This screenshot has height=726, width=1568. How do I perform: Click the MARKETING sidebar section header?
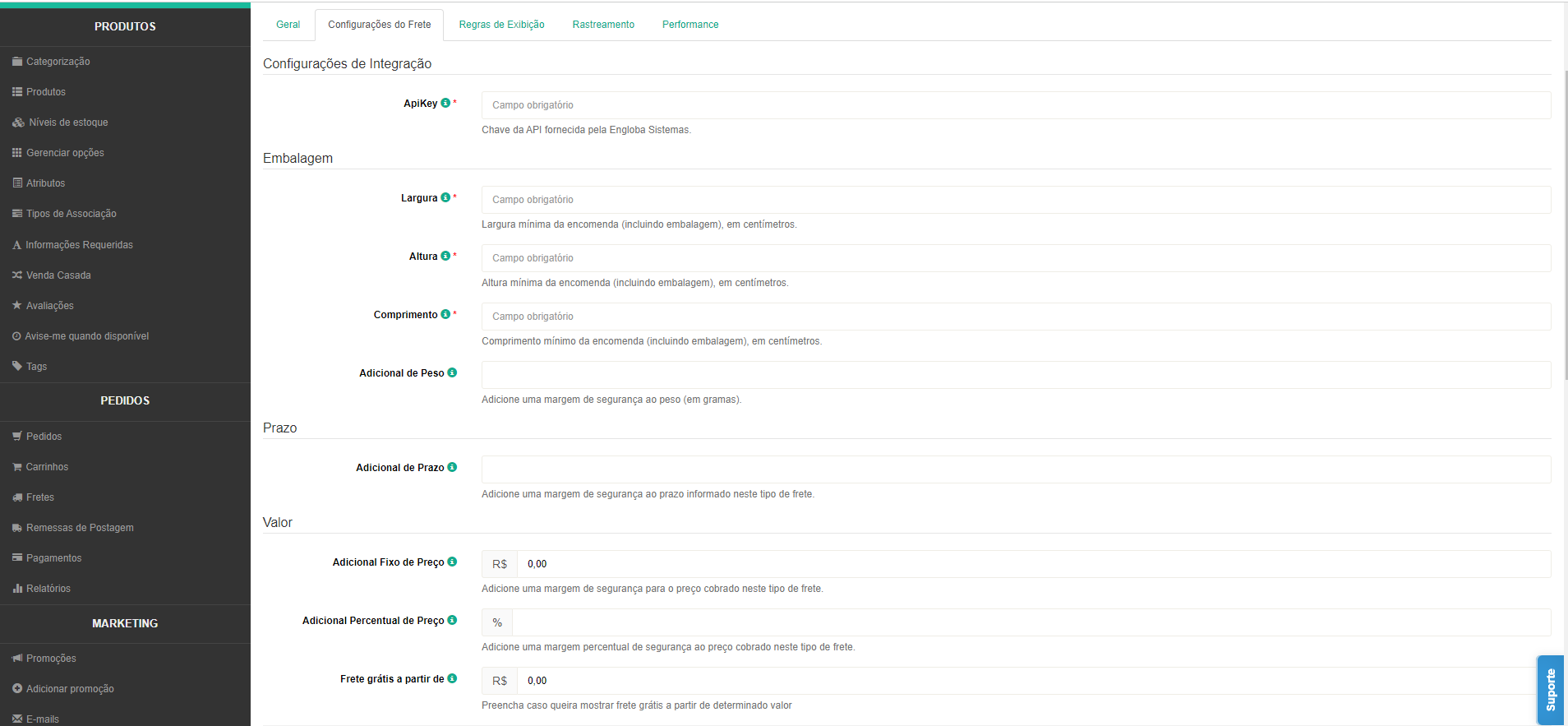pyautogui.click(x=125, y=623)
